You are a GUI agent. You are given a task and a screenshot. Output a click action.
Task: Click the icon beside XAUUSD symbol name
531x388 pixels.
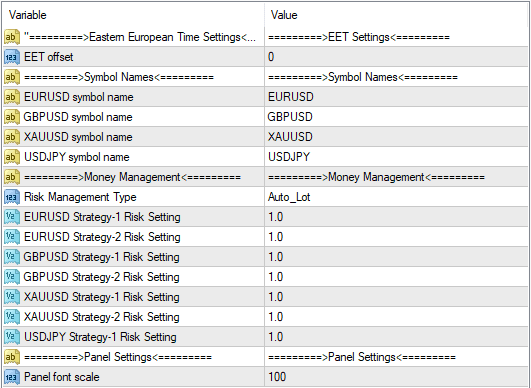coord(12,137)
